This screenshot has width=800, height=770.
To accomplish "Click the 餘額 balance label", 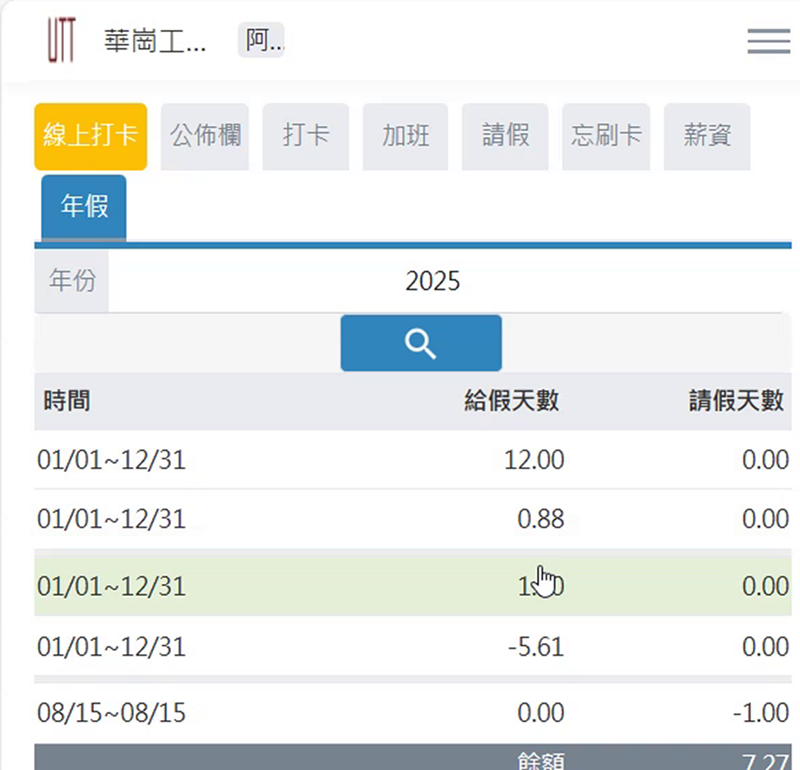I will (541, 760).
